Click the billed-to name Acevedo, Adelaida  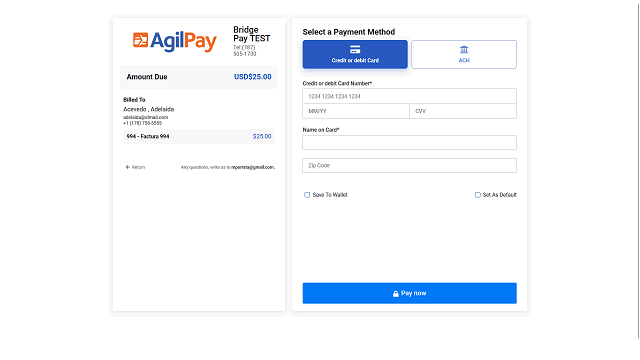click(x=149, y=109)
